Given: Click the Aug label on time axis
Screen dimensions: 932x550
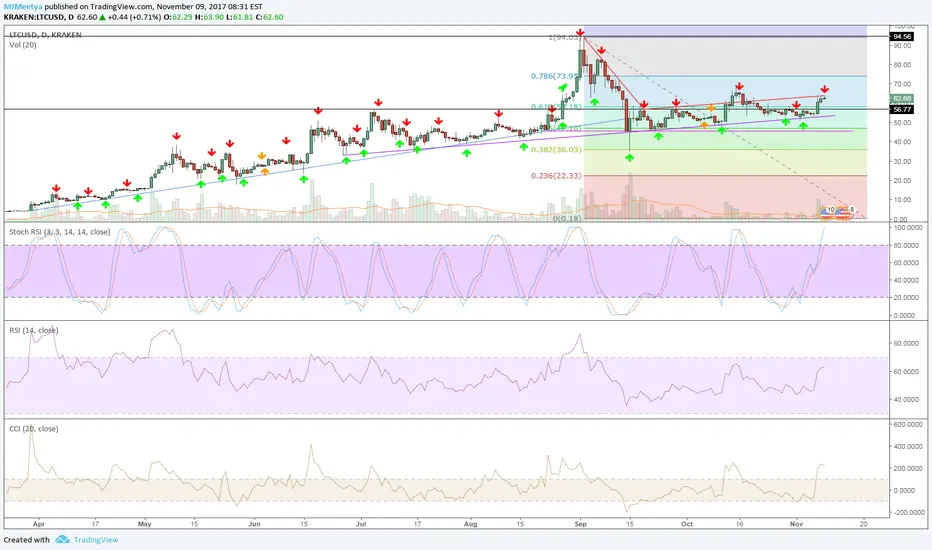Looking at the screenshot, I should tap(470, 524).
